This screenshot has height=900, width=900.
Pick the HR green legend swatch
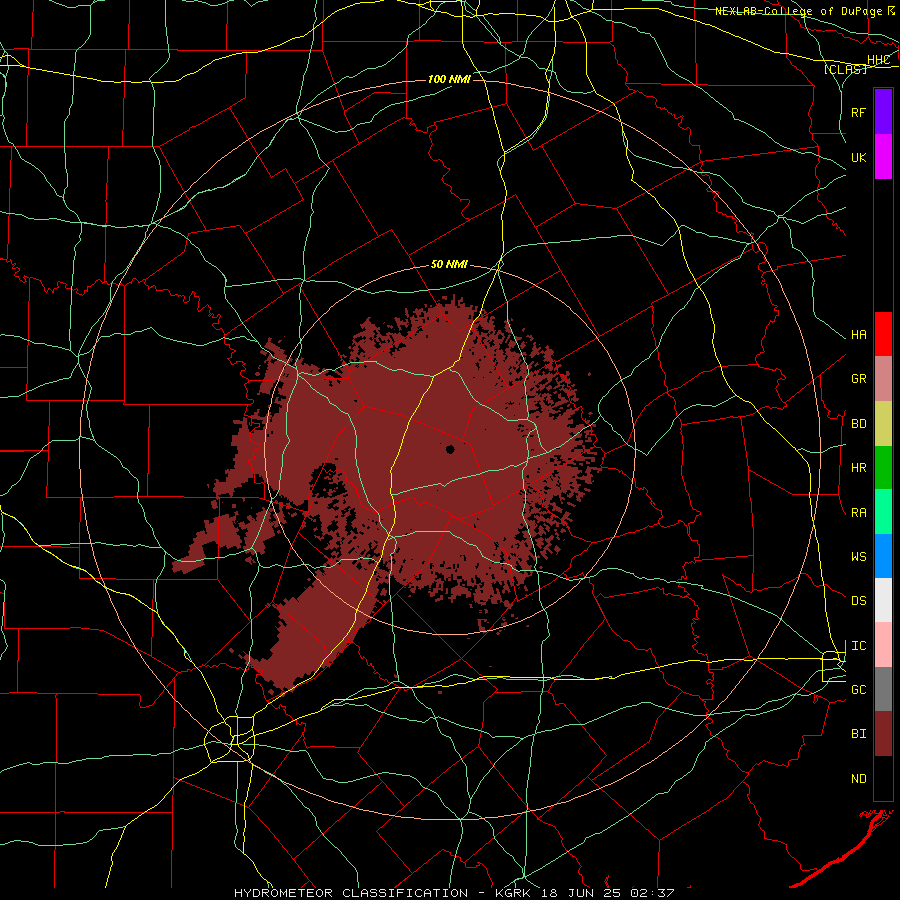(883, 468)
